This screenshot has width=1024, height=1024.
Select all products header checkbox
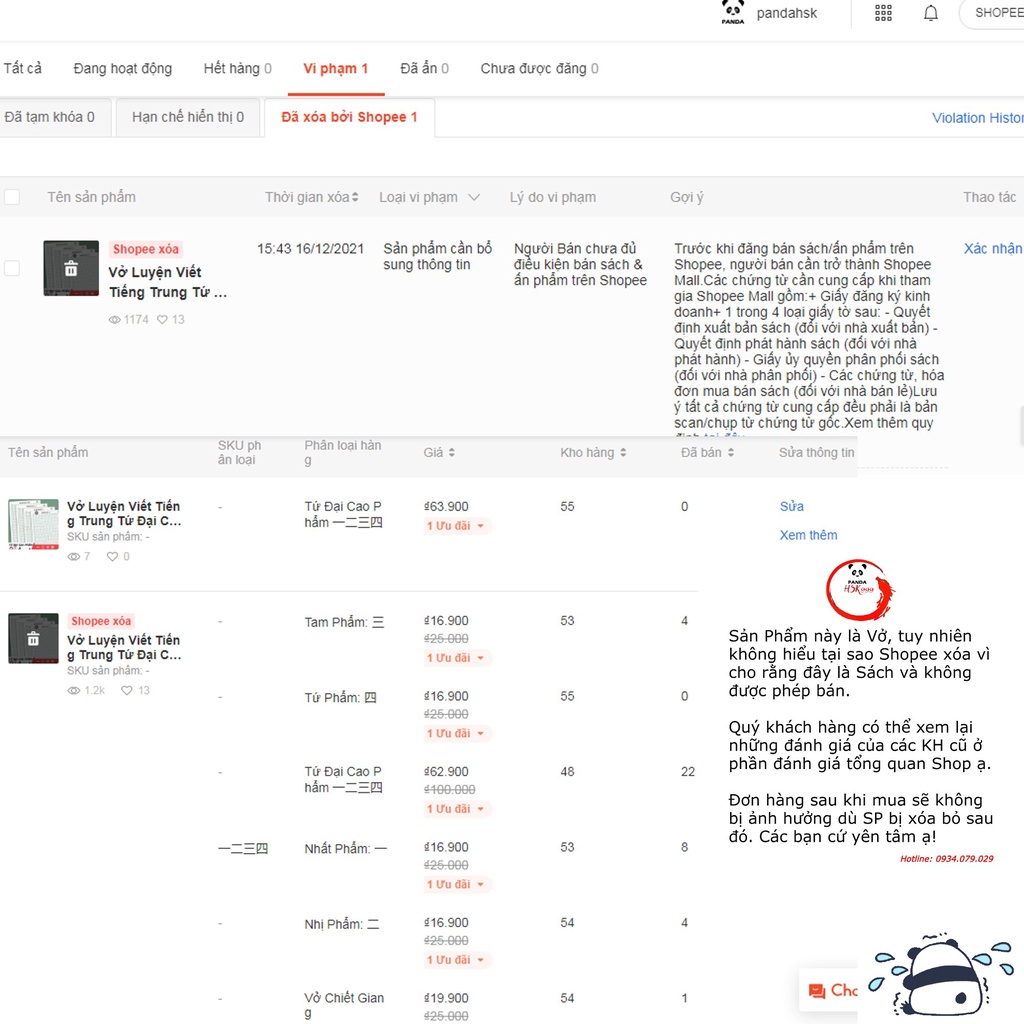[12, 197]
